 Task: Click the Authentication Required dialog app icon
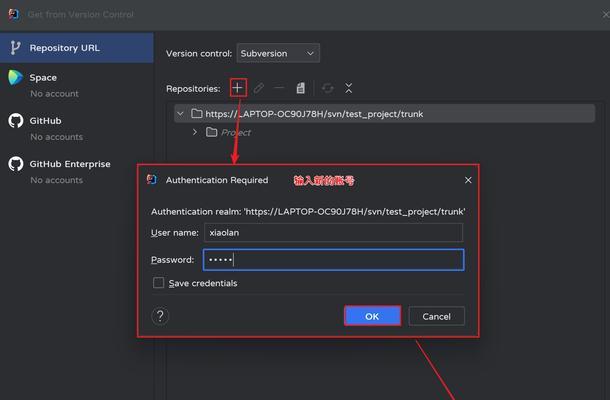point(152,179)
